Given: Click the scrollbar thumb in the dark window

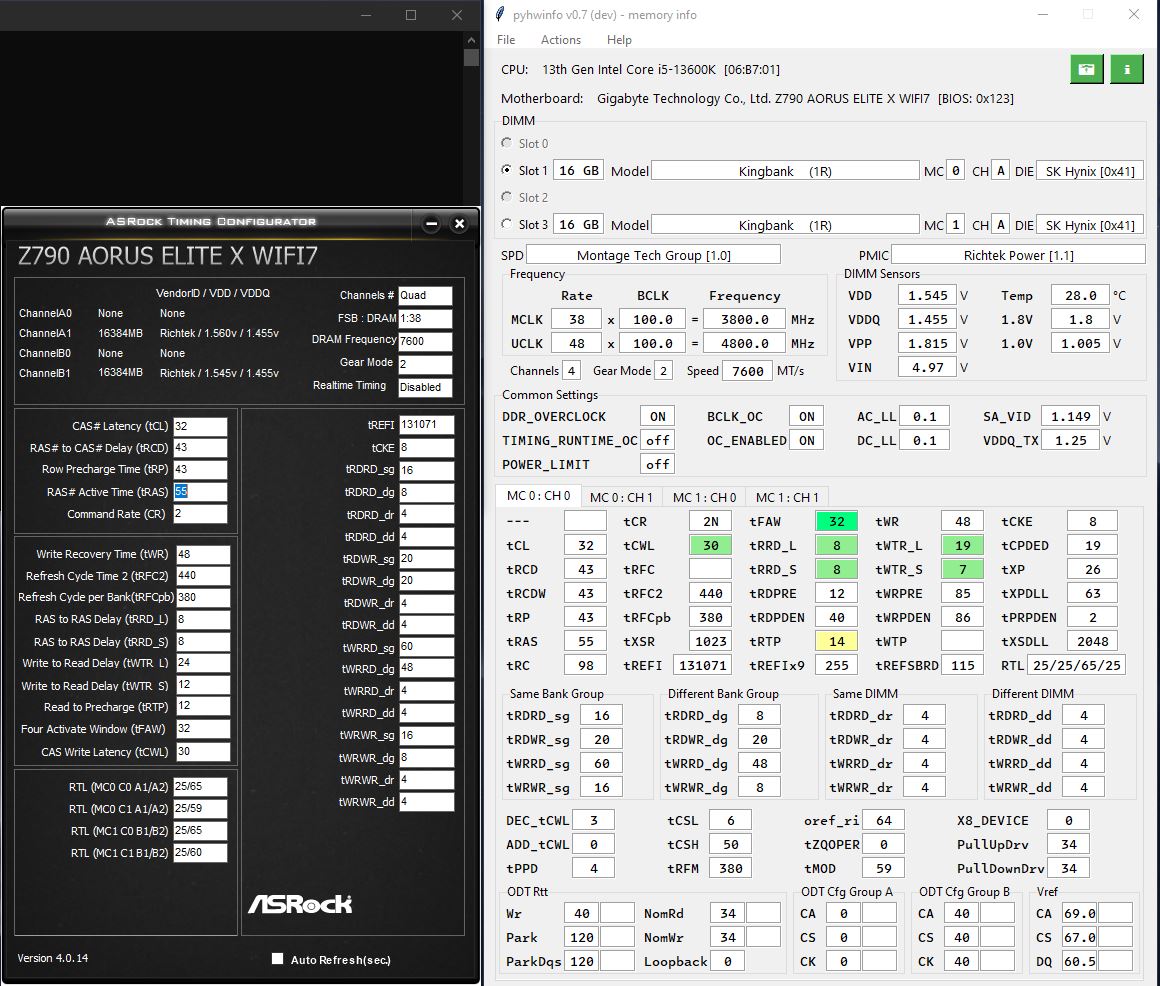Looking at the screenshot, I should [x=471, y=58].
